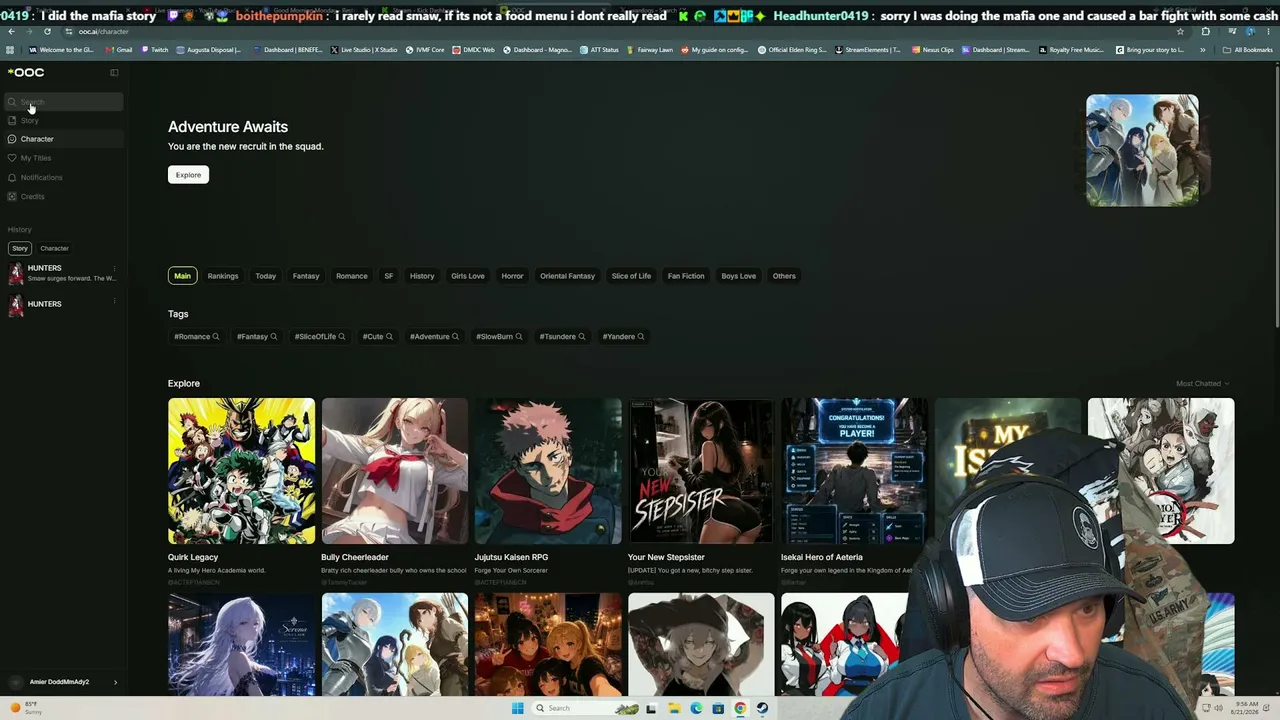This screenshot has height=720, width=1280.
Task: Select the SF category tab
Action: [x=389, y=276]
